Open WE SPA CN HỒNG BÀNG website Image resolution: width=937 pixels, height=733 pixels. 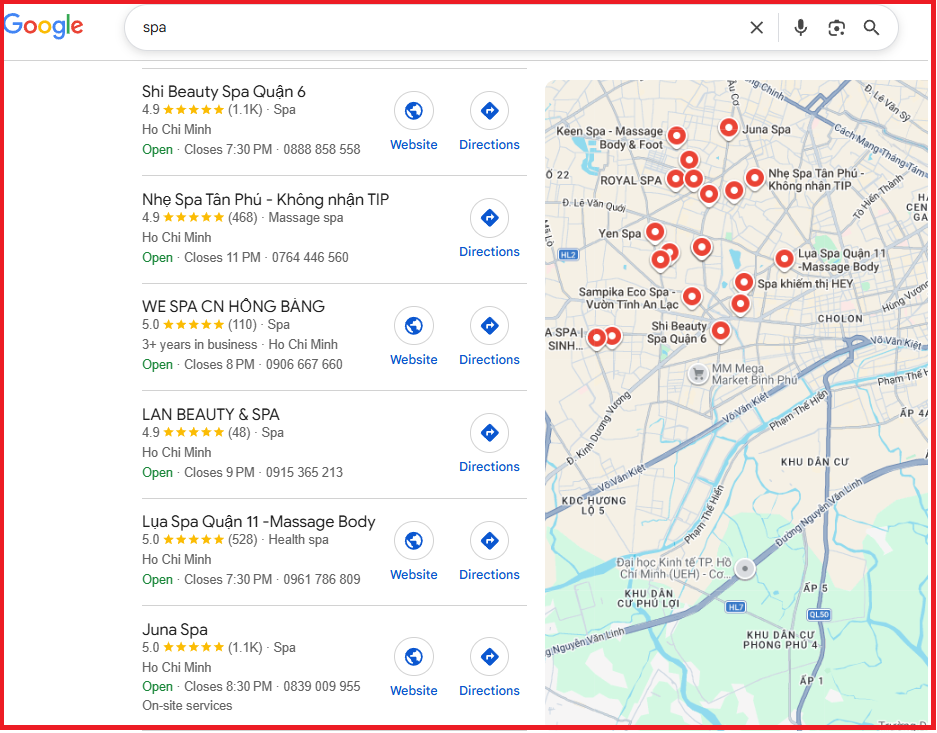413,326
